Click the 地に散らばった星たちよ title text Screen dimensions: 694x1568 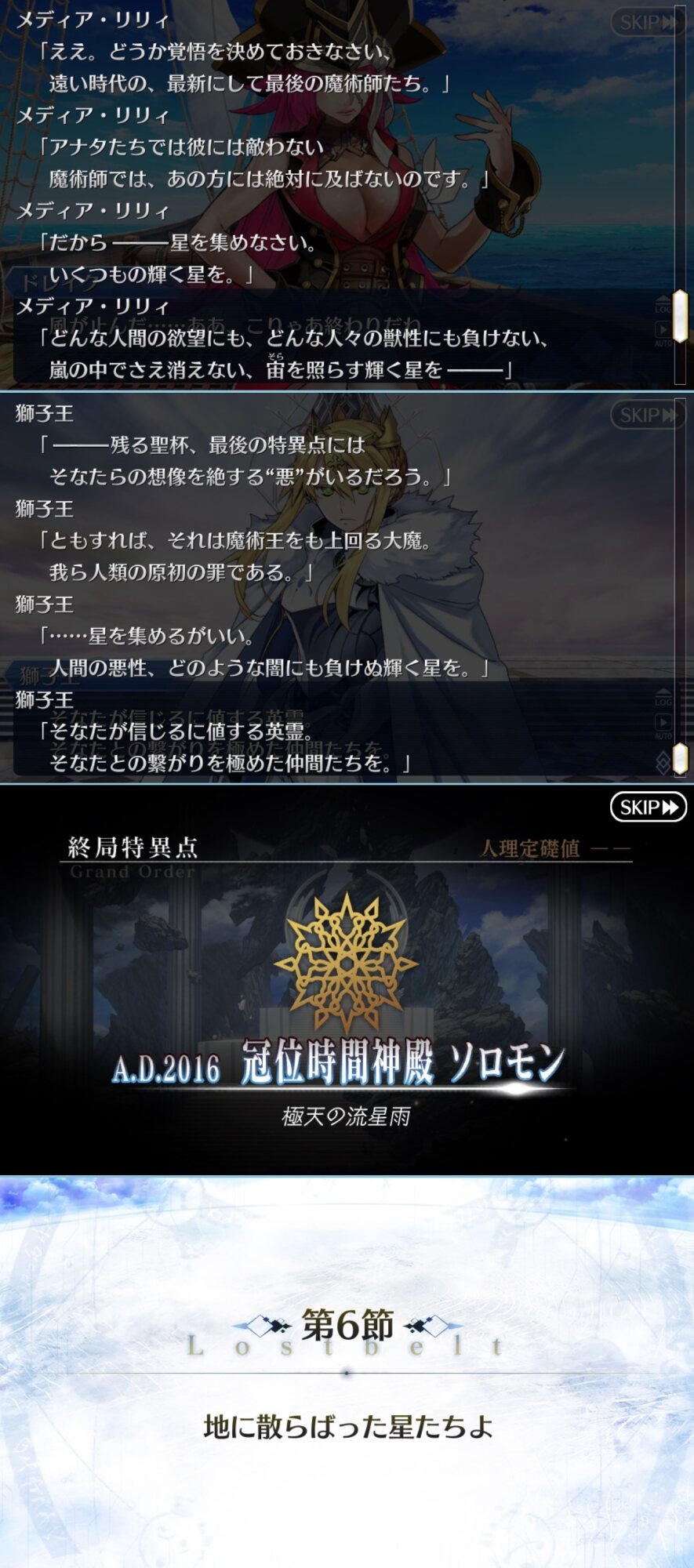(348, 1426)
